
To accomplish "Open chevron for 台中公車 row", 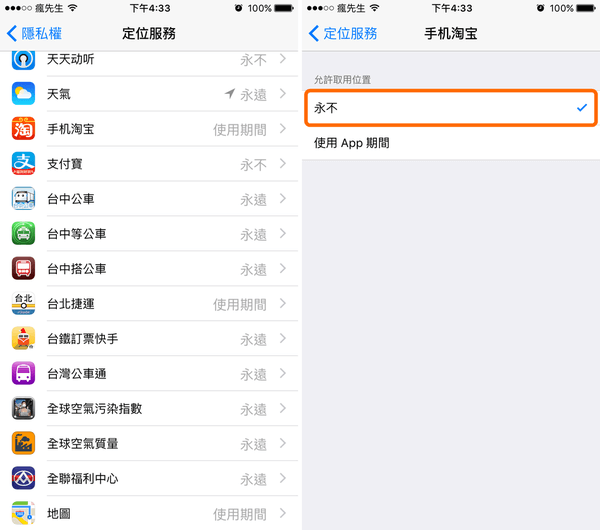I will point(283,199).
